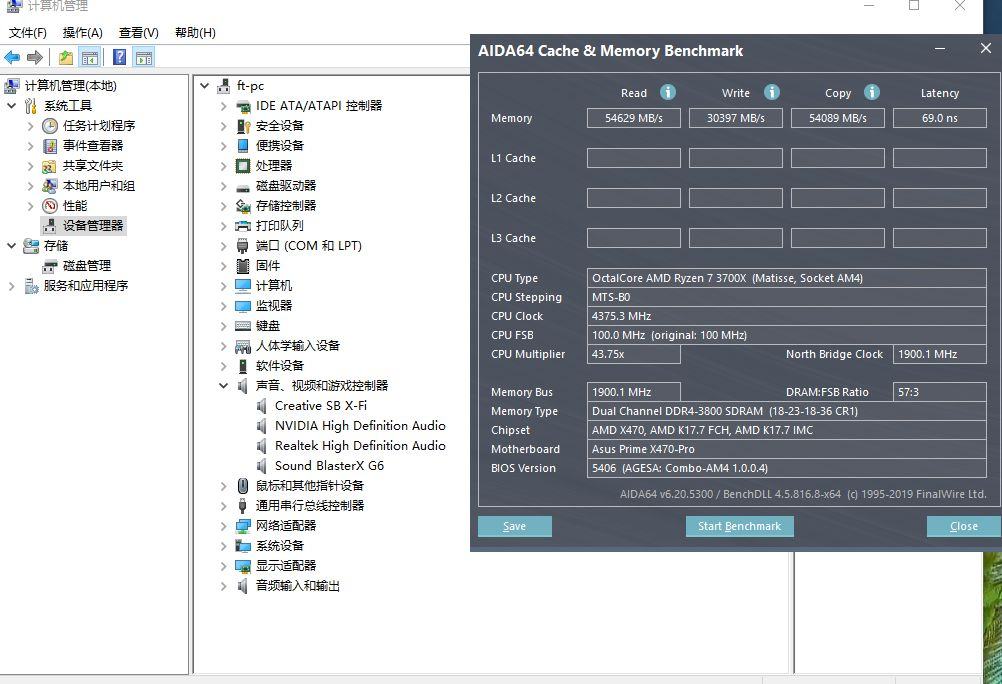
Task: Select Realtek High Definition Audio device
Action: tap(360, 446)
